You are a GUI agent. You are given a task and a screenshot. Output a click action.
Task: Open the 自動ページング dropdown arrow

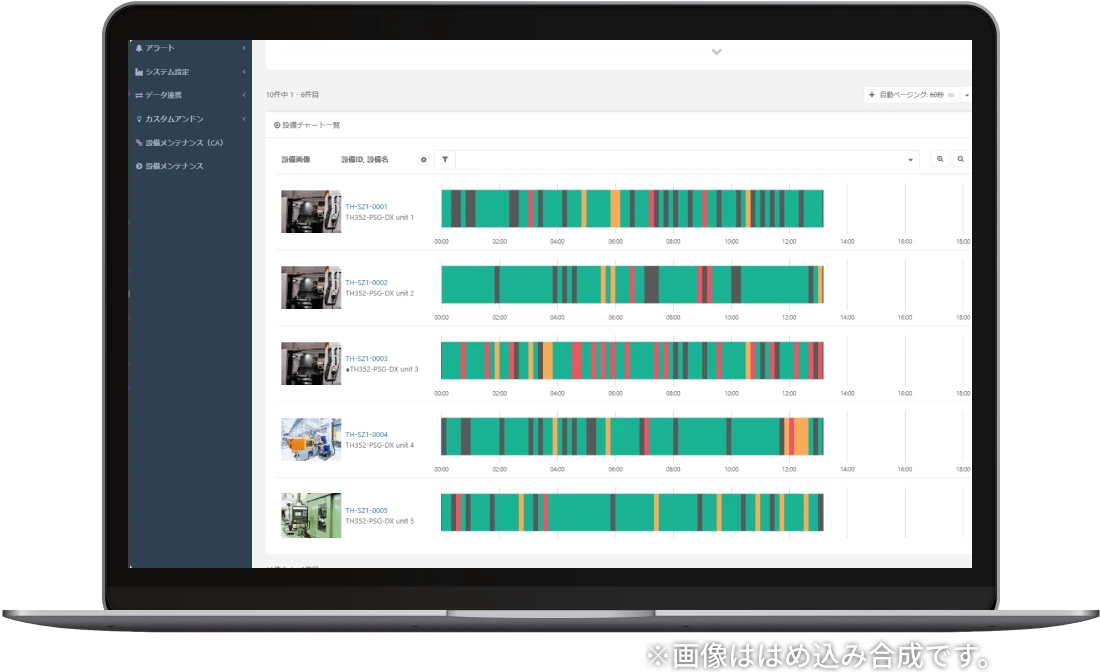[967, 95]
